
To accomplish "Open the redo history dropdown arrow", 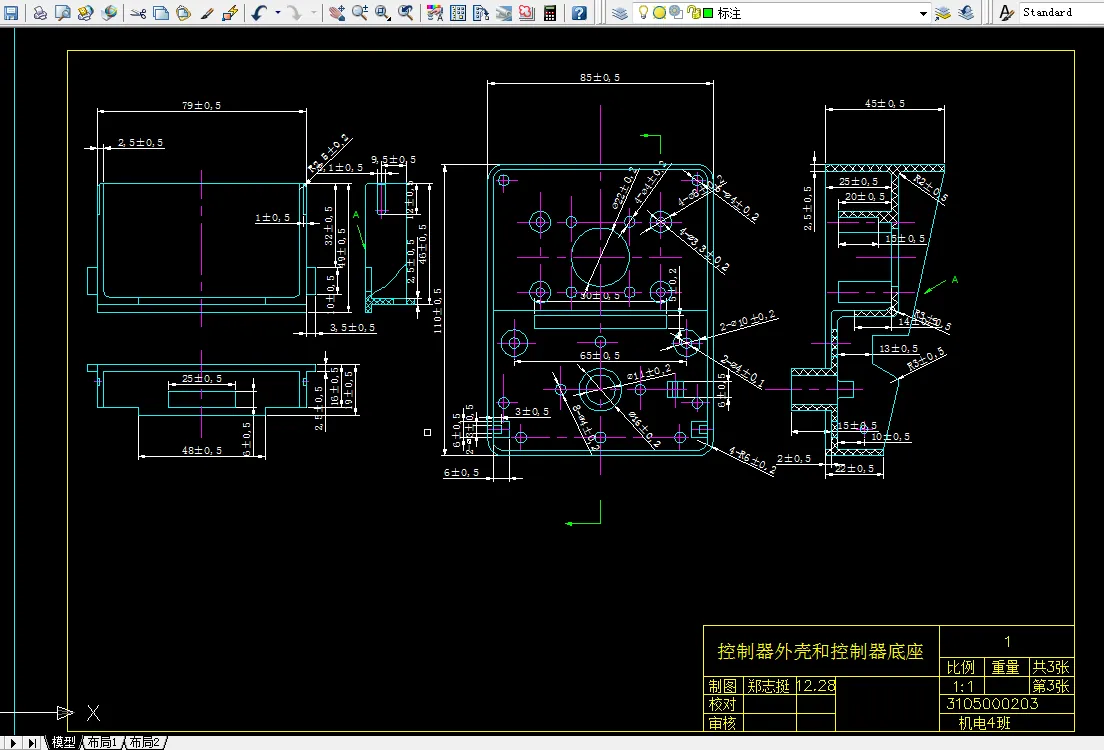I will point(313,13).
